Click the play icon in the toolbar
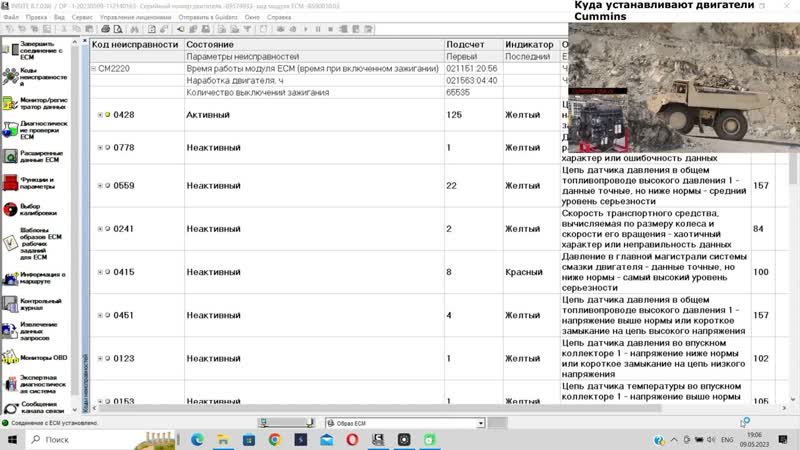The image size is (800, 450). [306, 29]
